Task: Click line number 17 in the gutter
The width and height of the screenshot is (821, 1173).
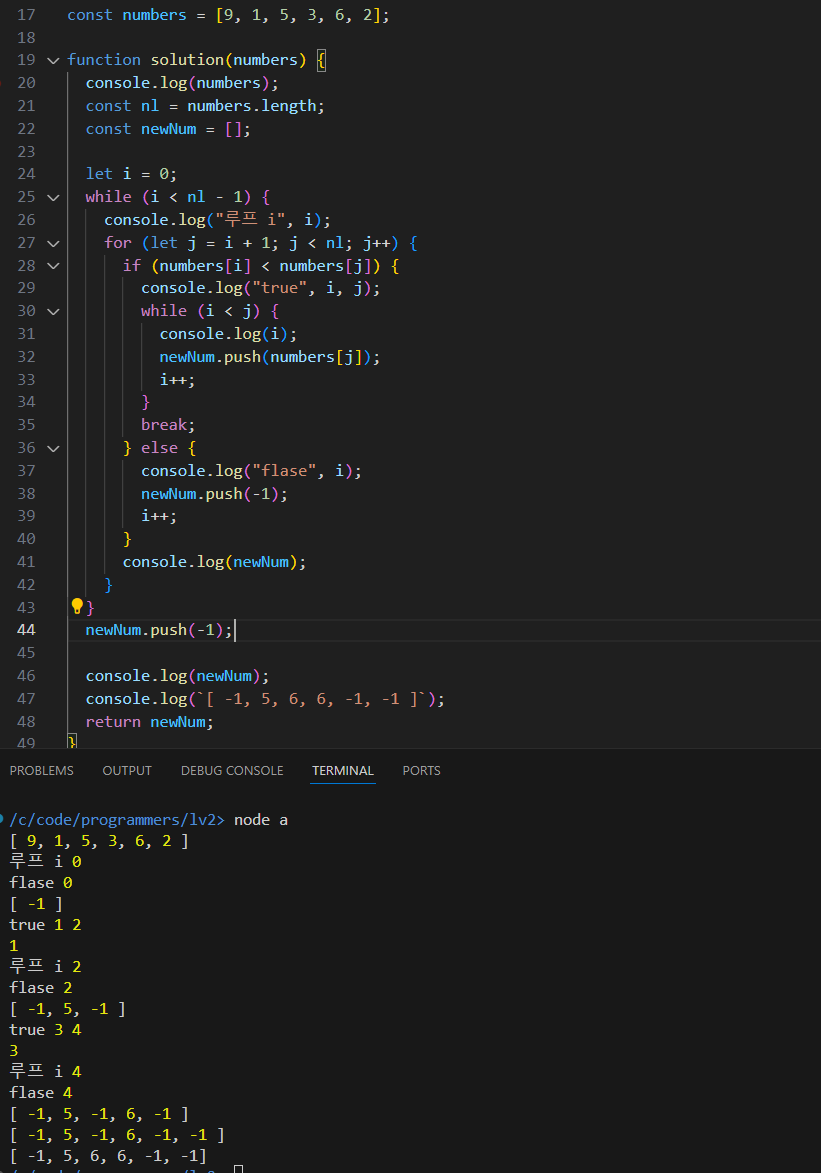Action: pyautogui.click(x=26, y=15)
